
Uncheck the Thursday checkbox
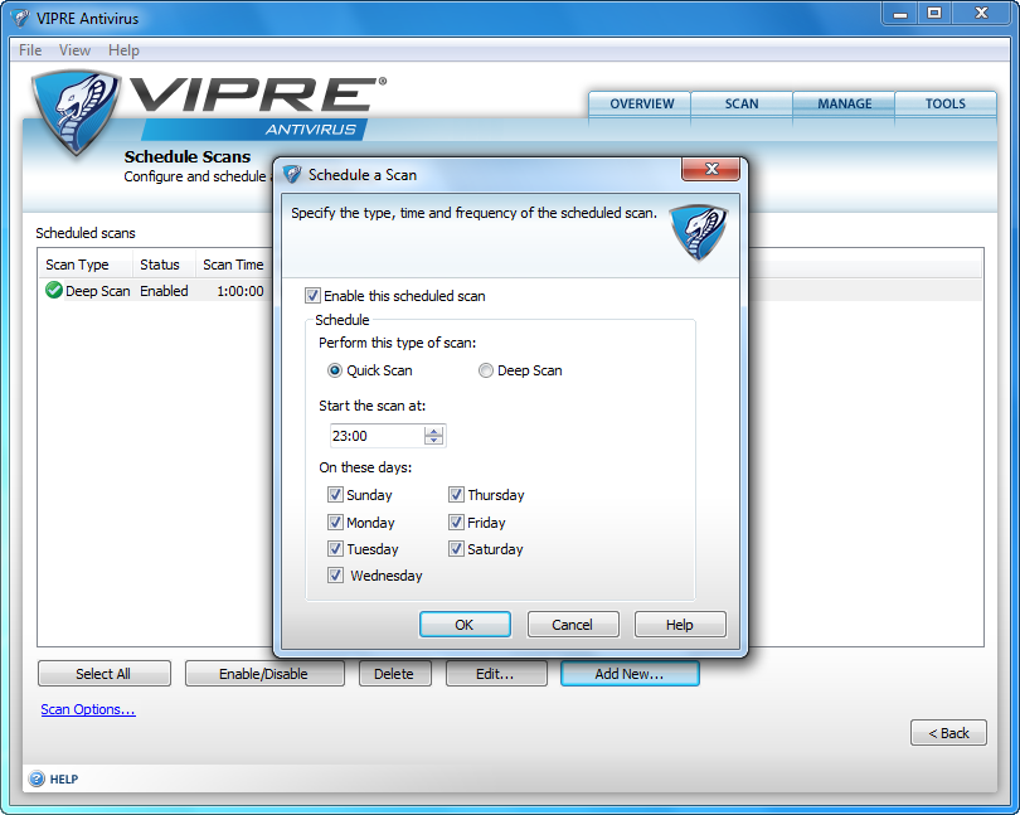(456, 495)
